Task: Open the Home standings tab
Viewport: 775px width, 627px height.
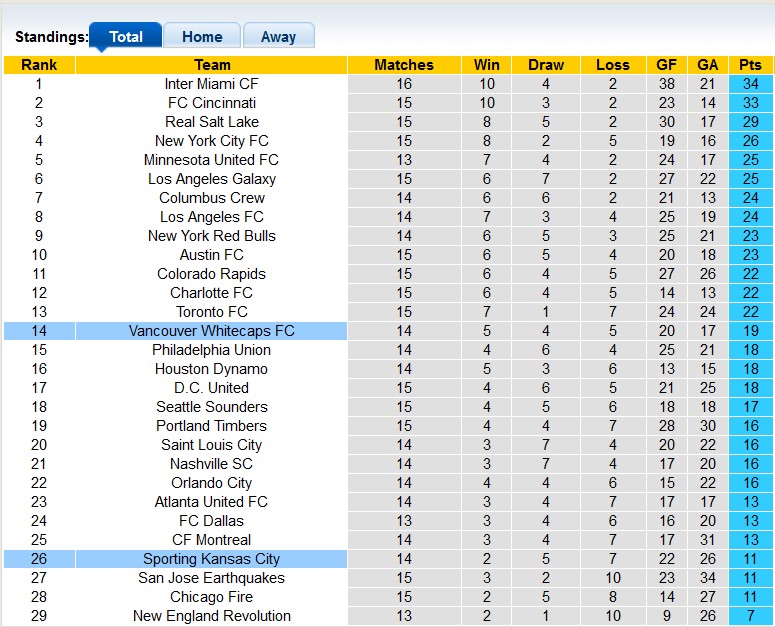Action: (202, 37)
